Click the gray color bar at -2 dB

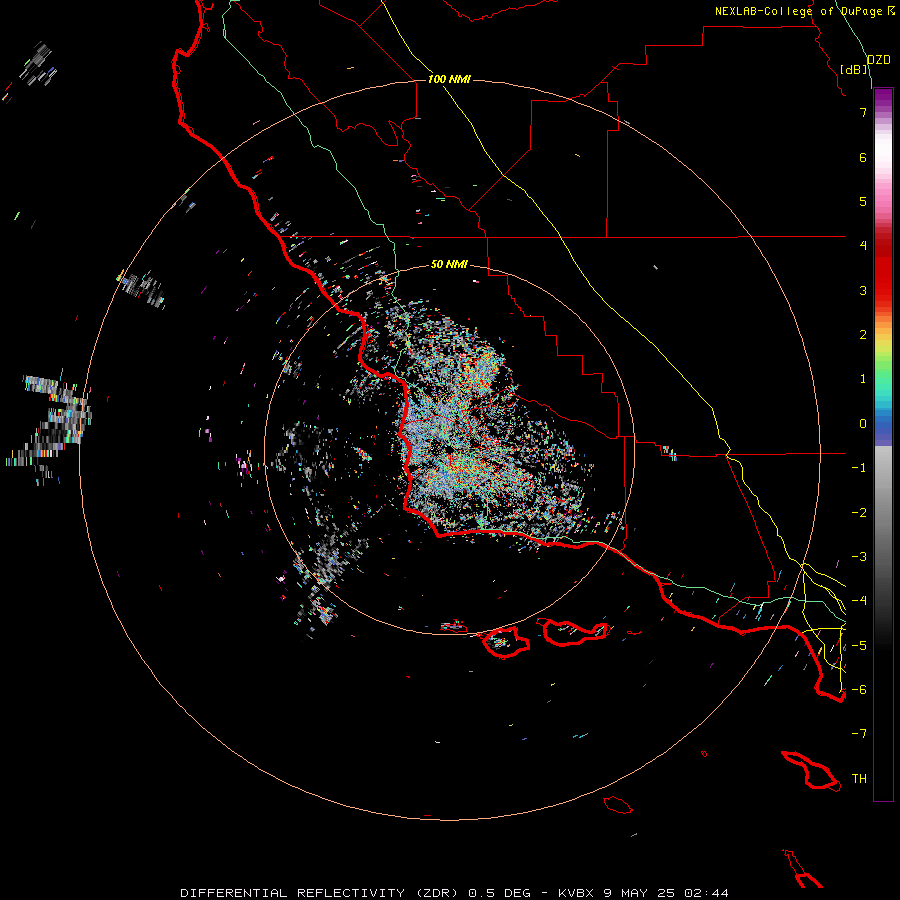pos(882,513)
